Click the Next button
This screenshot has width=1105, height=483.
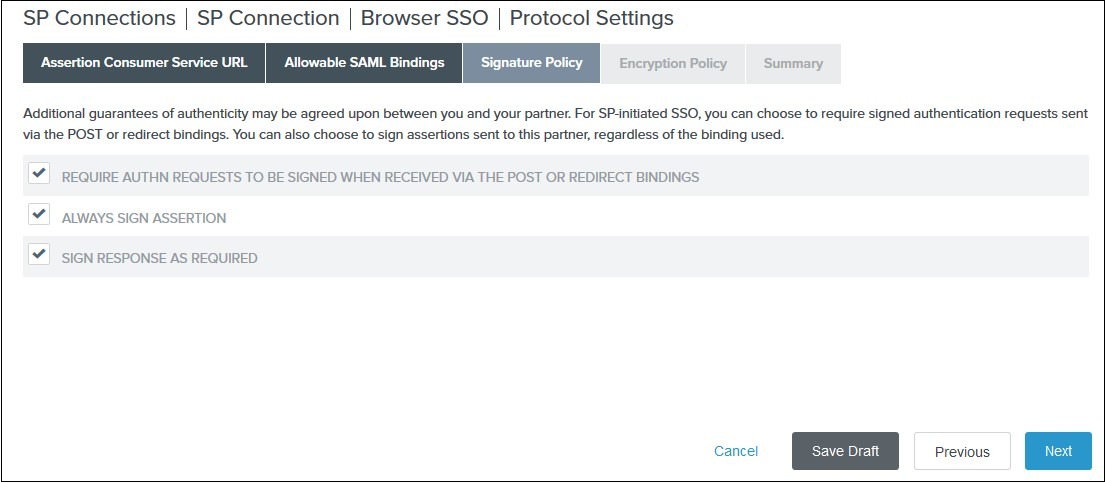point(1058,451)
